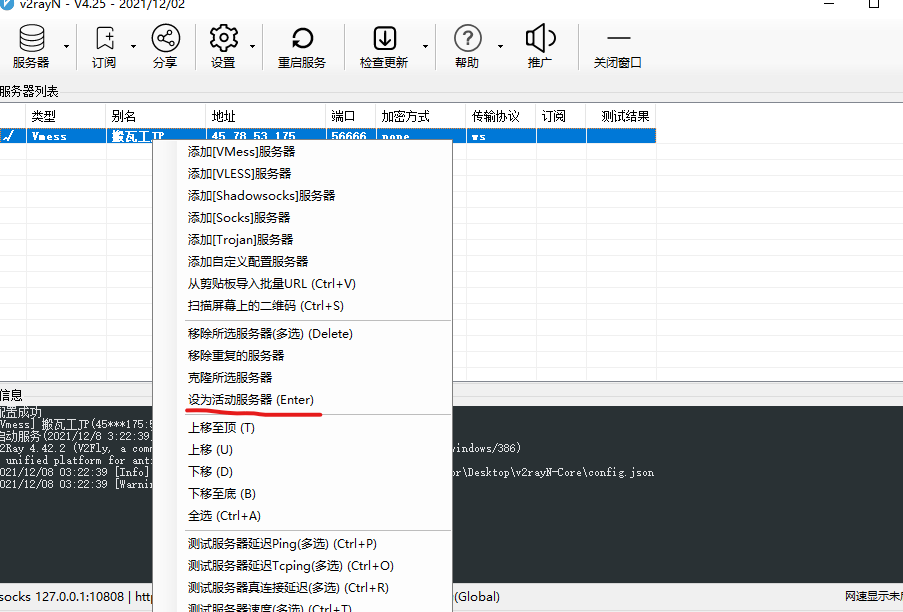
Task: Click the config.json path line in the log
Action: coord(553,472)
